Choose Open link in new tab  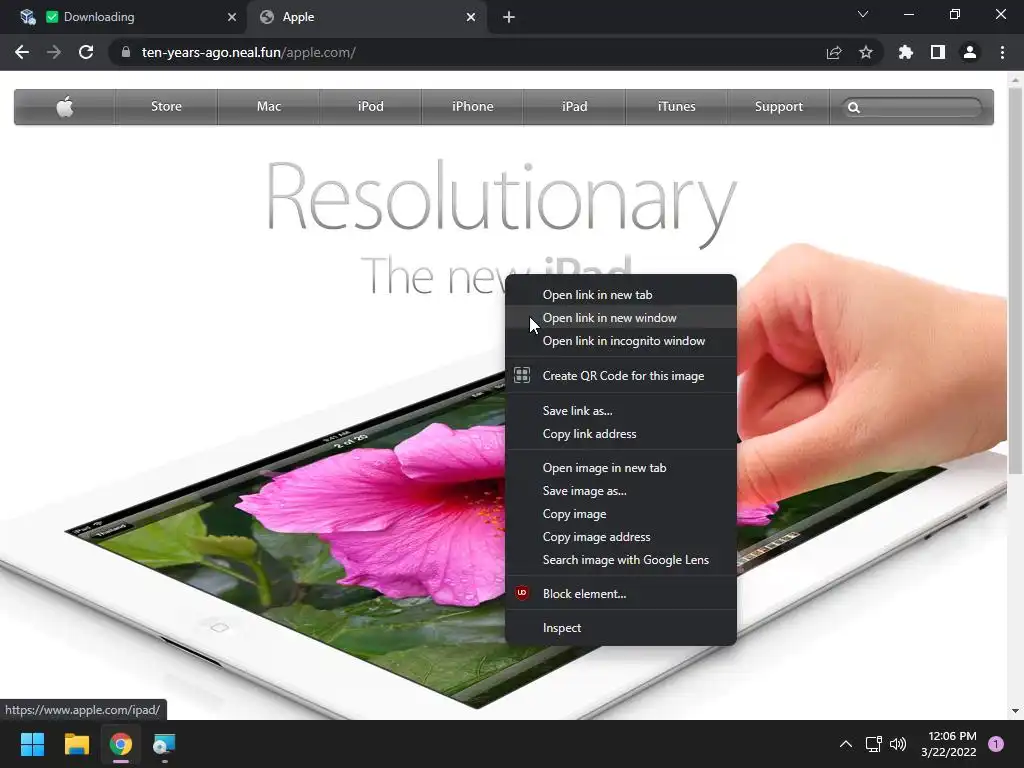(621, 295)
